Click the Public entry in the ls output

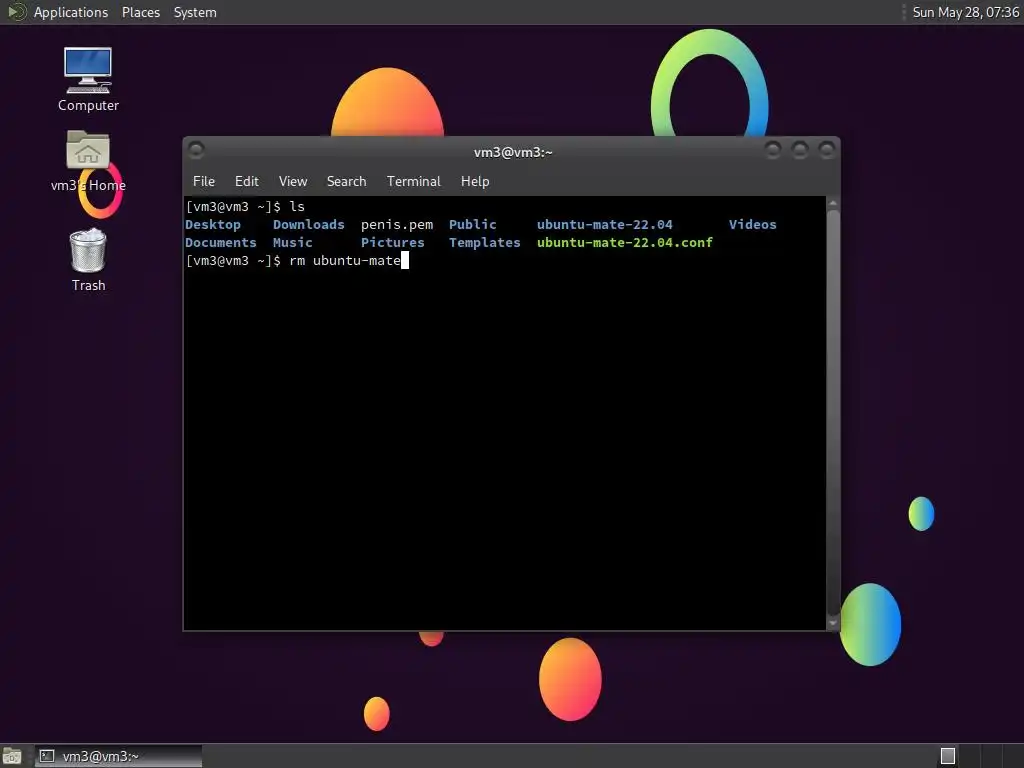click(x=472, y=225)
